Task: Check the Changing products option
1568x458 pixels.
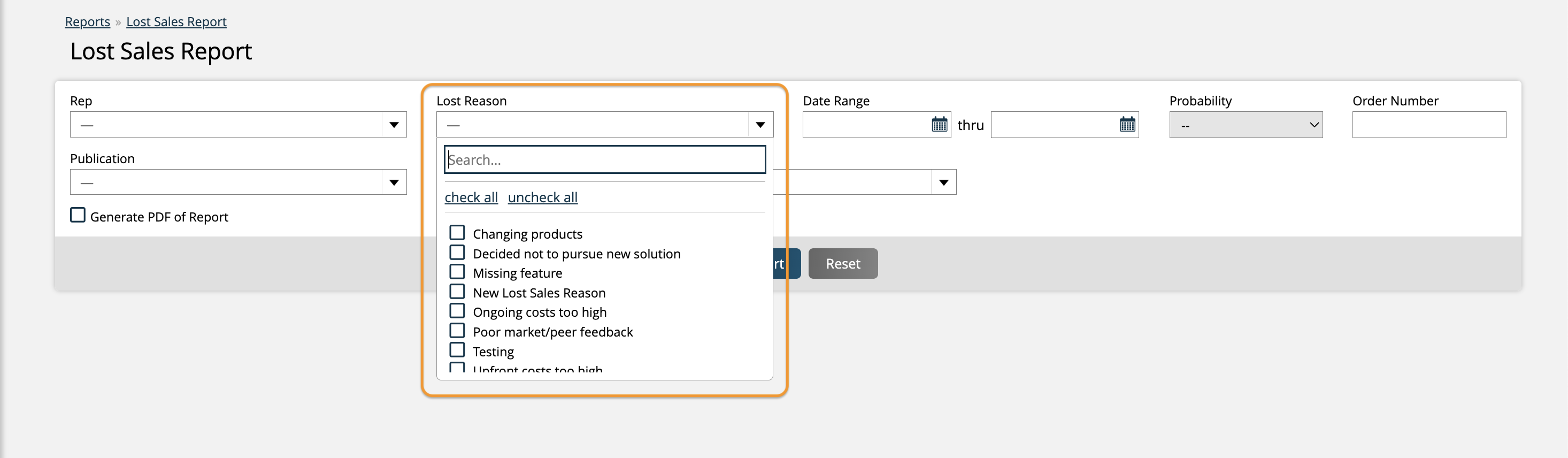Action: [x=457, y=233]
